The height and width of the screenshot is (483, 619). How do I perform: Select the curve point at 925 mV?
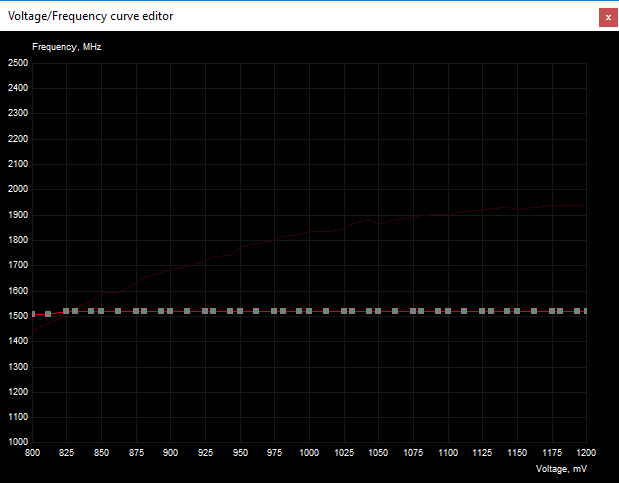pos(205,311)
